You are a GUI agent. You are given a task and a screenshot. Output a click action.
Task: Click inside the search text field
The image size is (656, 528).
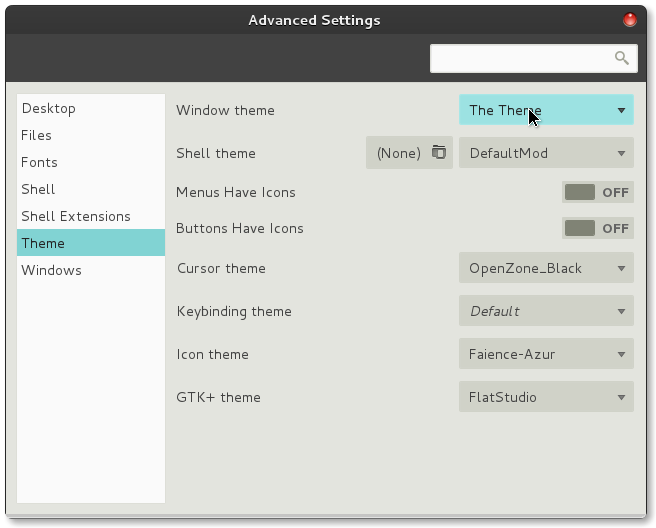click(x=521, y=59)
